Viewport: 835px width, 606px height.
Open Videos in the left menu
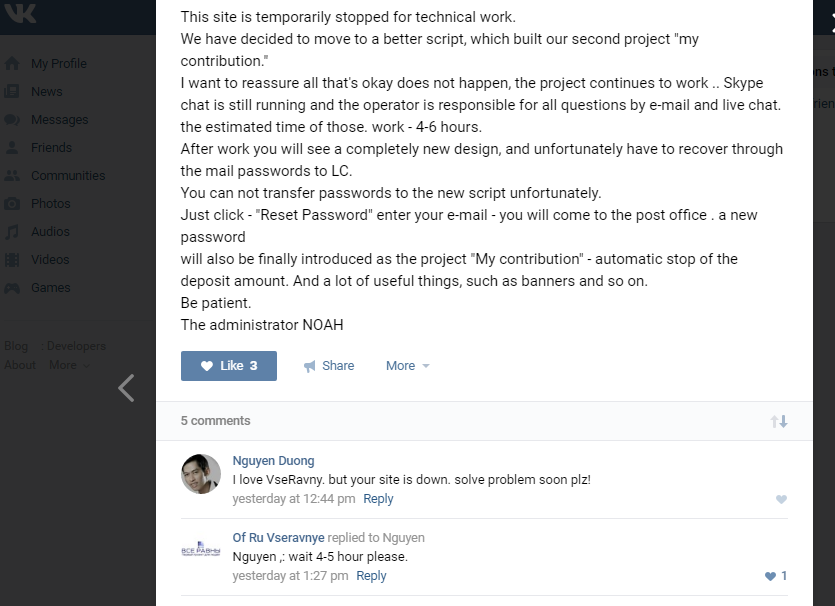point(49,259)
